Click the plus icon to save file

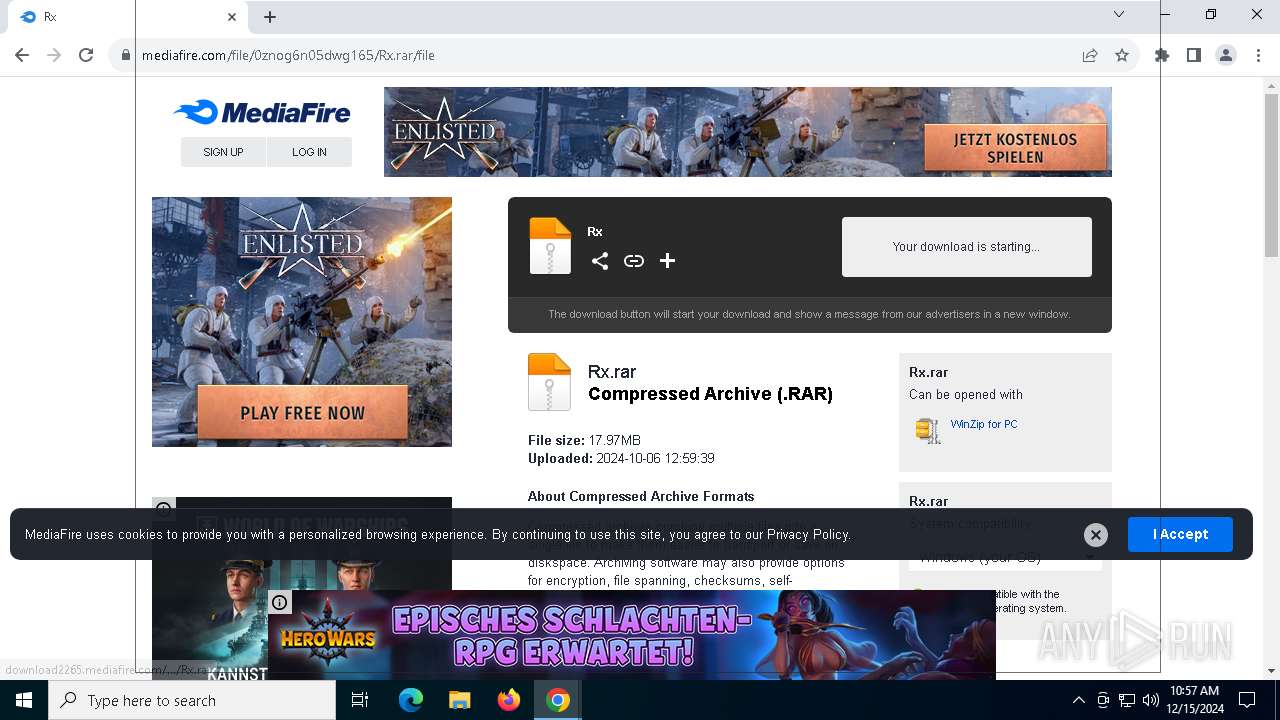[668, 261]
